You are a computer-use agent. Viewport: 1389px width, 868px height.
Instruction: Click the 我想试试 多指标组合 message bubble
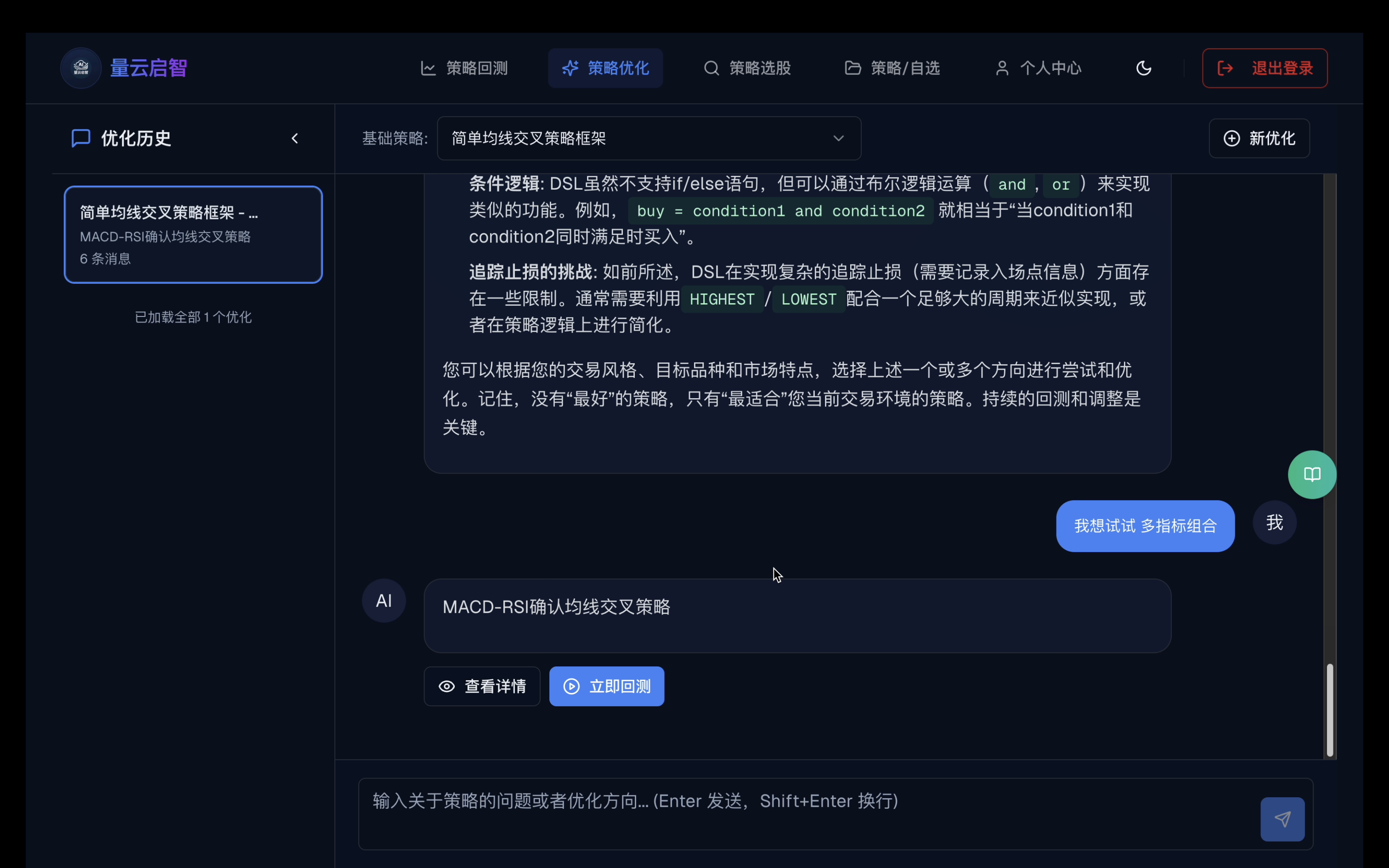[1145, 526]
